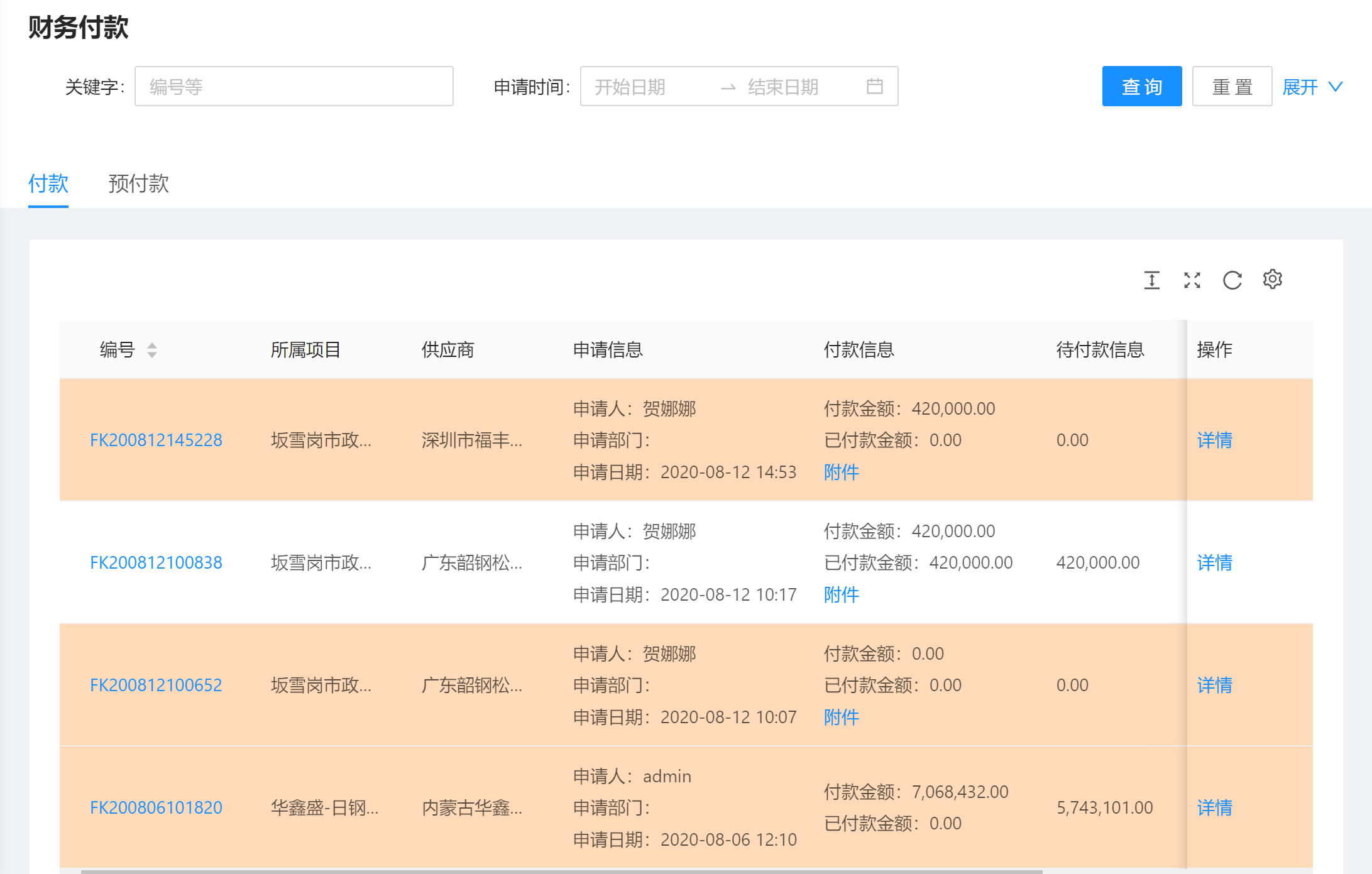Sort by 编号 column arrows
The width and height of the screenshot is (1372, 874).
pyautogui.click(x=152, y=350)
